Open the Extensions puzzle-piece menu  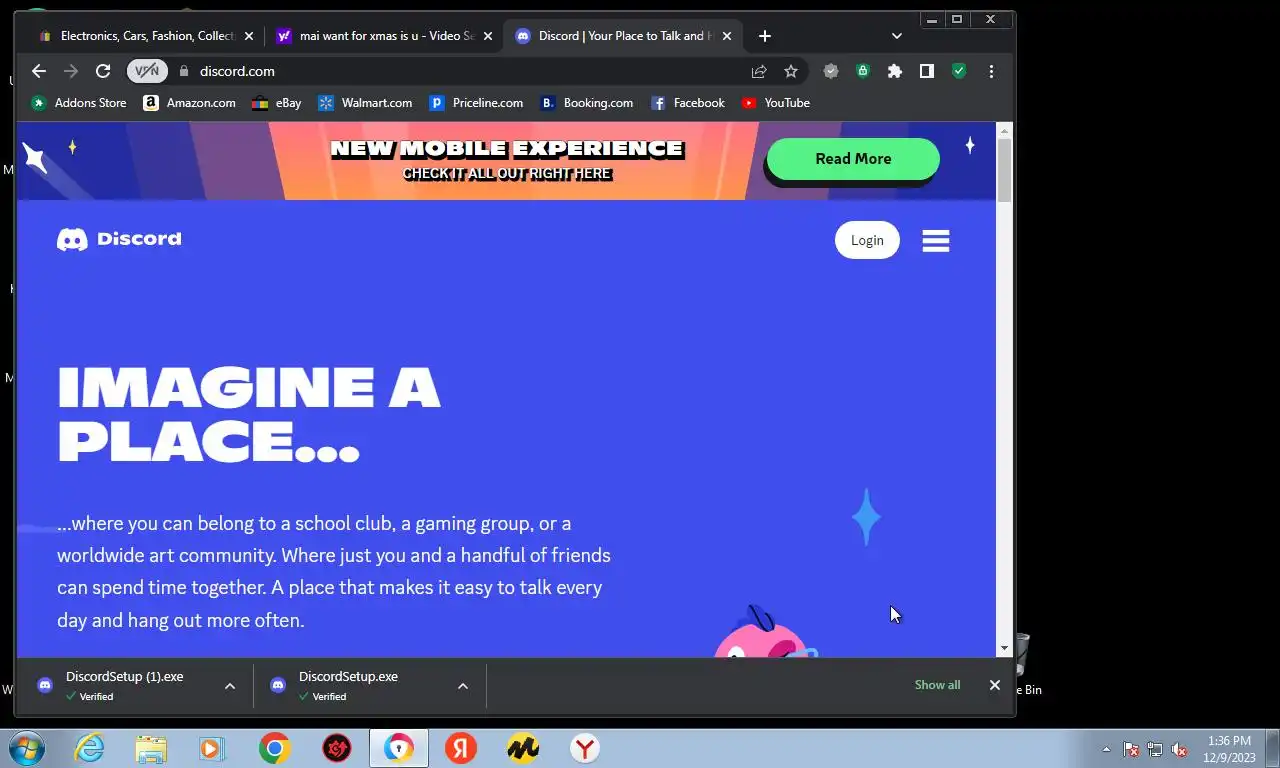(895, 71)
